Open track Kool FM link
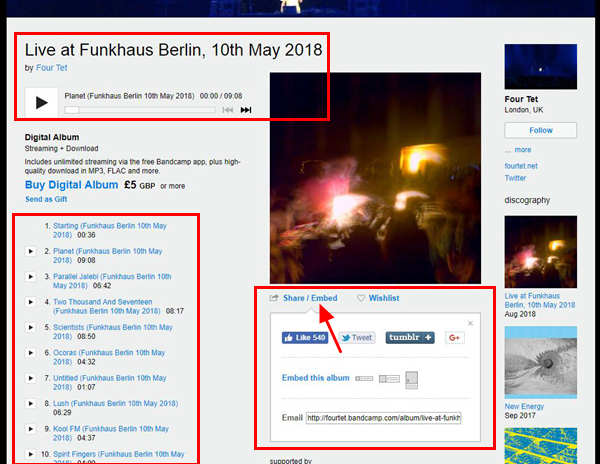This screenshot has height=464, width=600. click(111, 433)
